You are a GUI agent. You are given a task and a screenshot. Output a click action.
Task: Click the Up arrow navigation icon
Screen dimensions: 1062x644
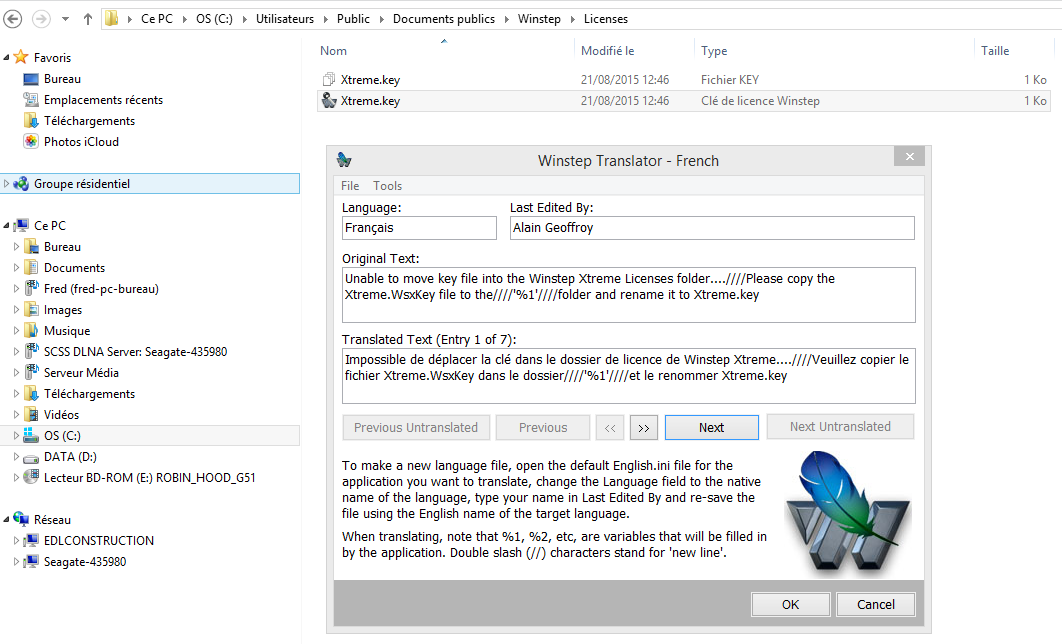pyautogui.click(x=88, y=19)
